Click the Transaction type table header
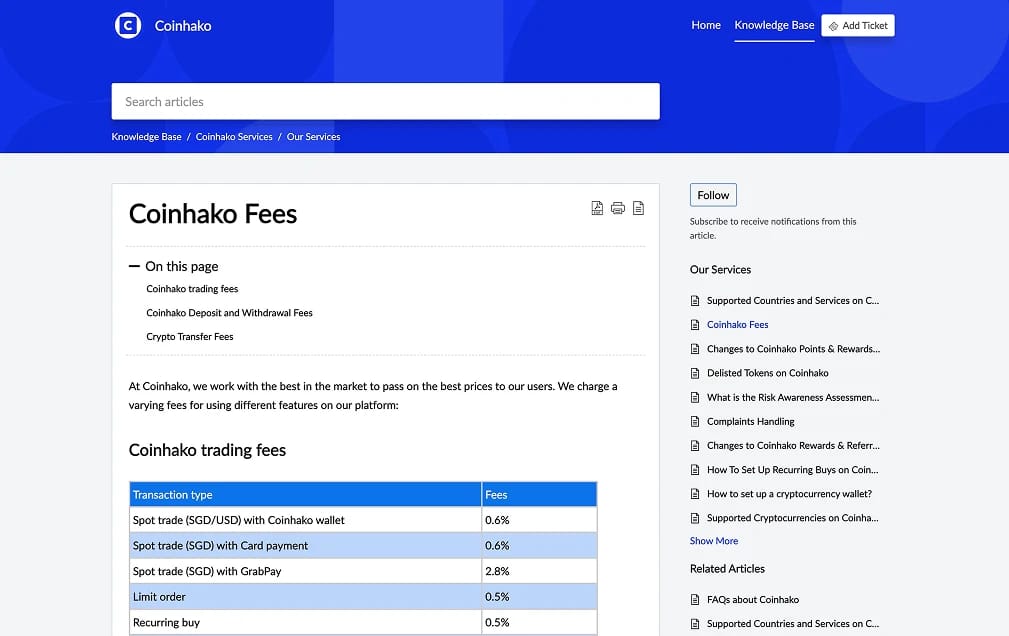 (x=305, y=494)
